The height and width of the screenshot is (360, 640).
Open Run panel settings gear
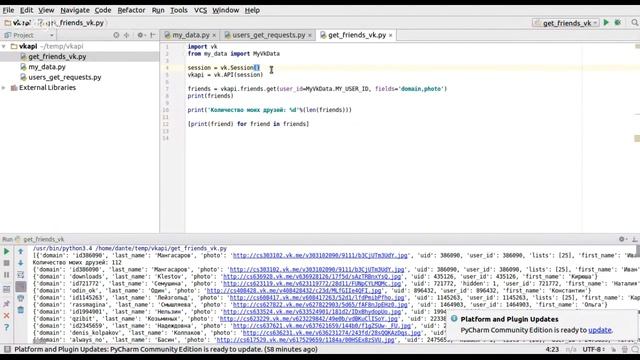click(622, 239)
